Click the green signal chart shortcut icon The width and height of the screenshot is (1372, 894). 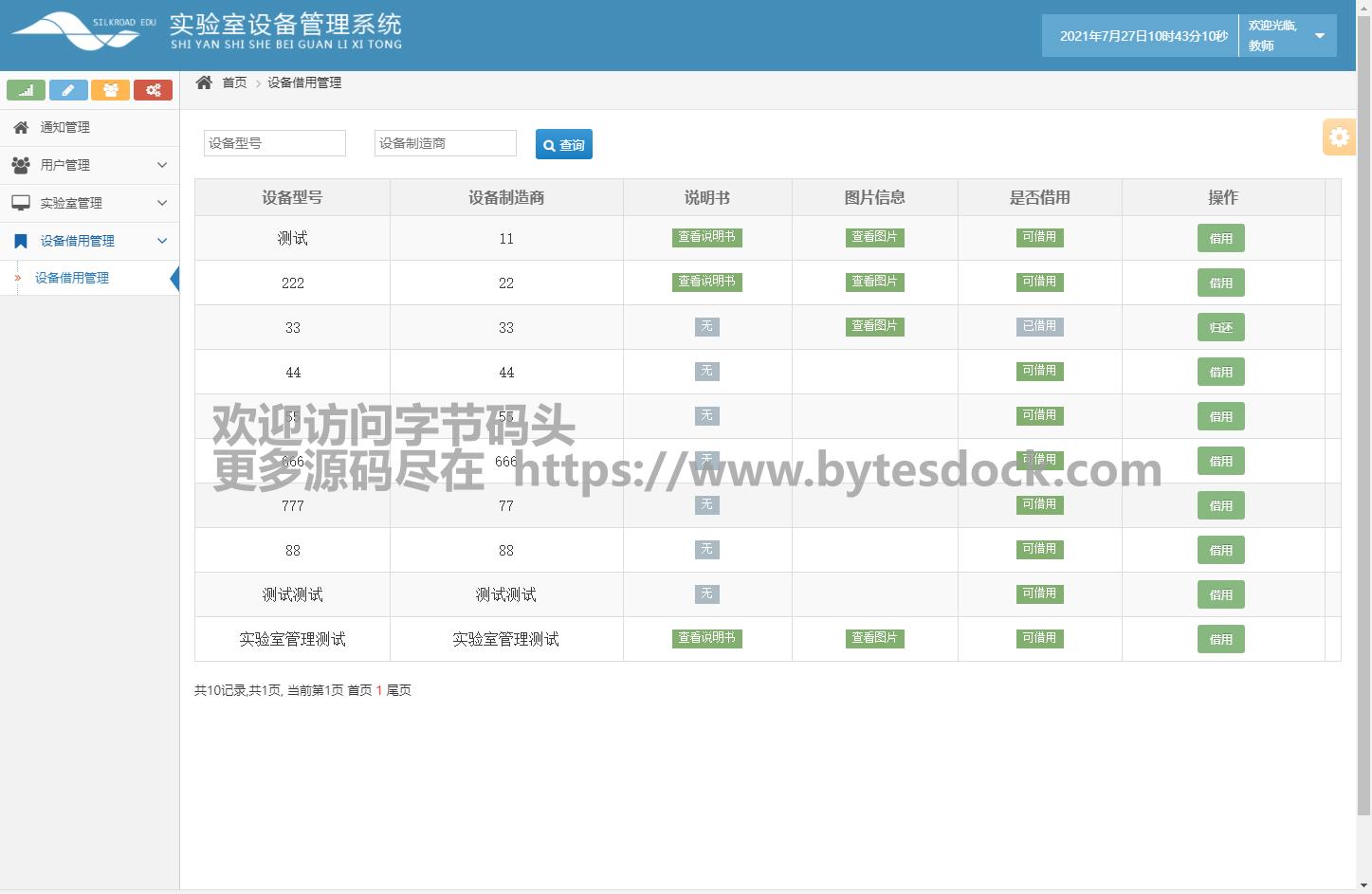(26, 90)
